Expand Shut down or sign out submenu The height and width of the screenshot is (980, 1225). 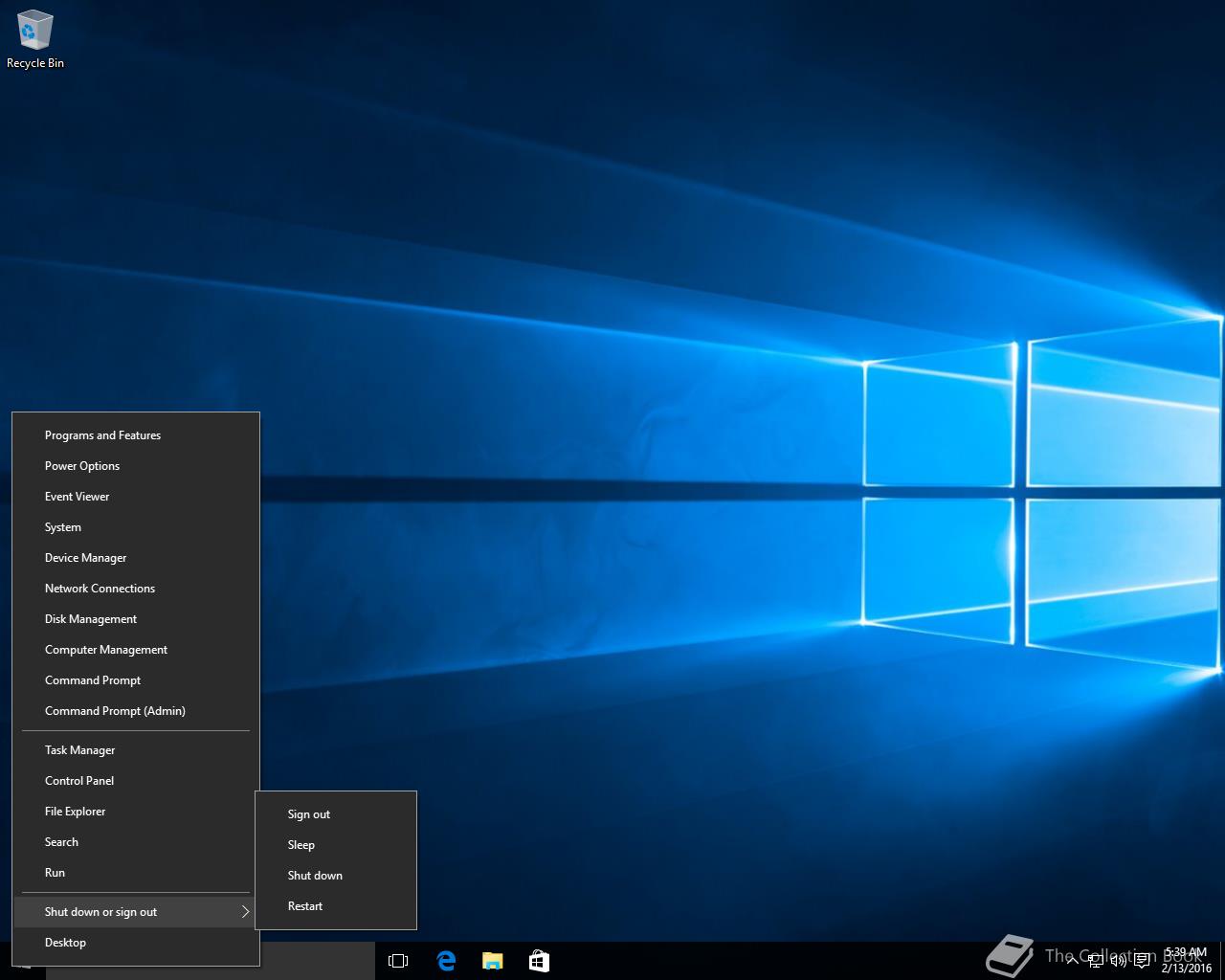tap(136, 912)
